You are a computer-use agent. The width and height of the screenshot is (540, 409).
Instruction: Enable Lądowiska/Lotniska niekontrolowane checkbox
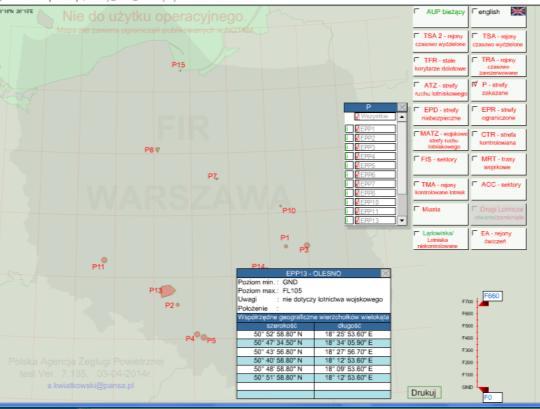(417, 233)
